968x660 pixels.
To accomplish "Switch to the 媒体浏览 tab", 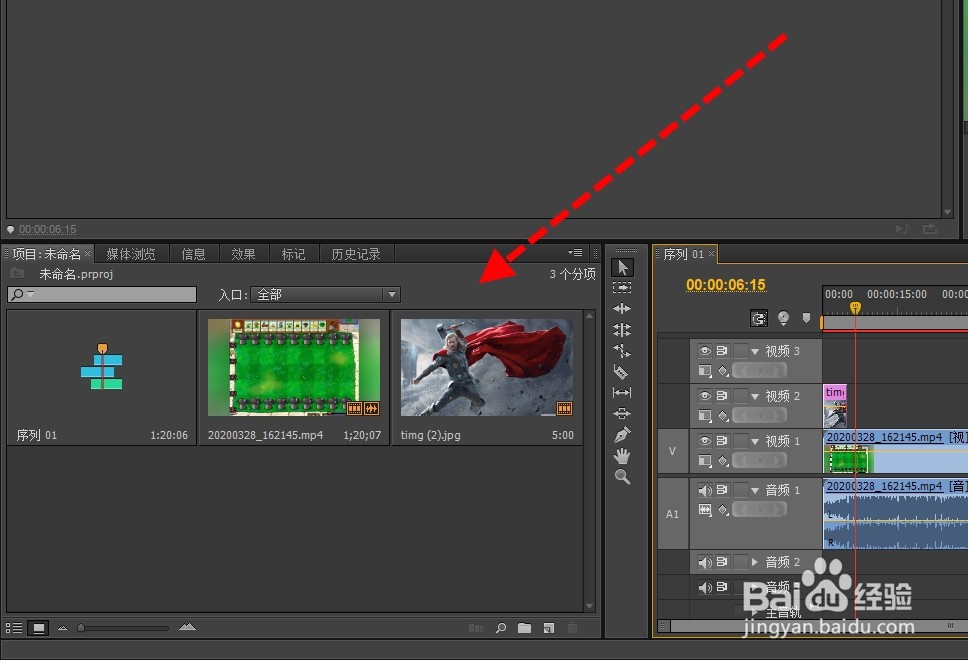I will (x=131, y=254).
